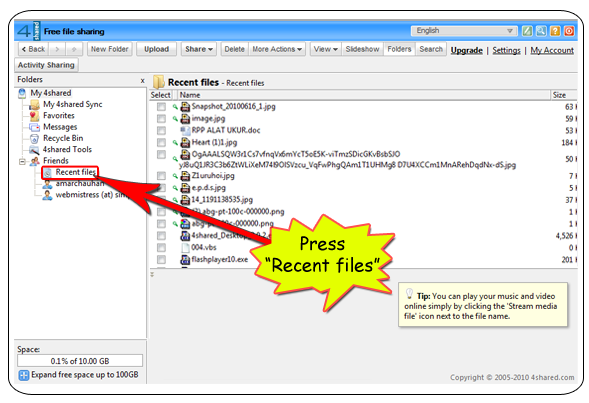589x403 pixels.
Task: Click the red power logout icon
Action: pos(569,31)
